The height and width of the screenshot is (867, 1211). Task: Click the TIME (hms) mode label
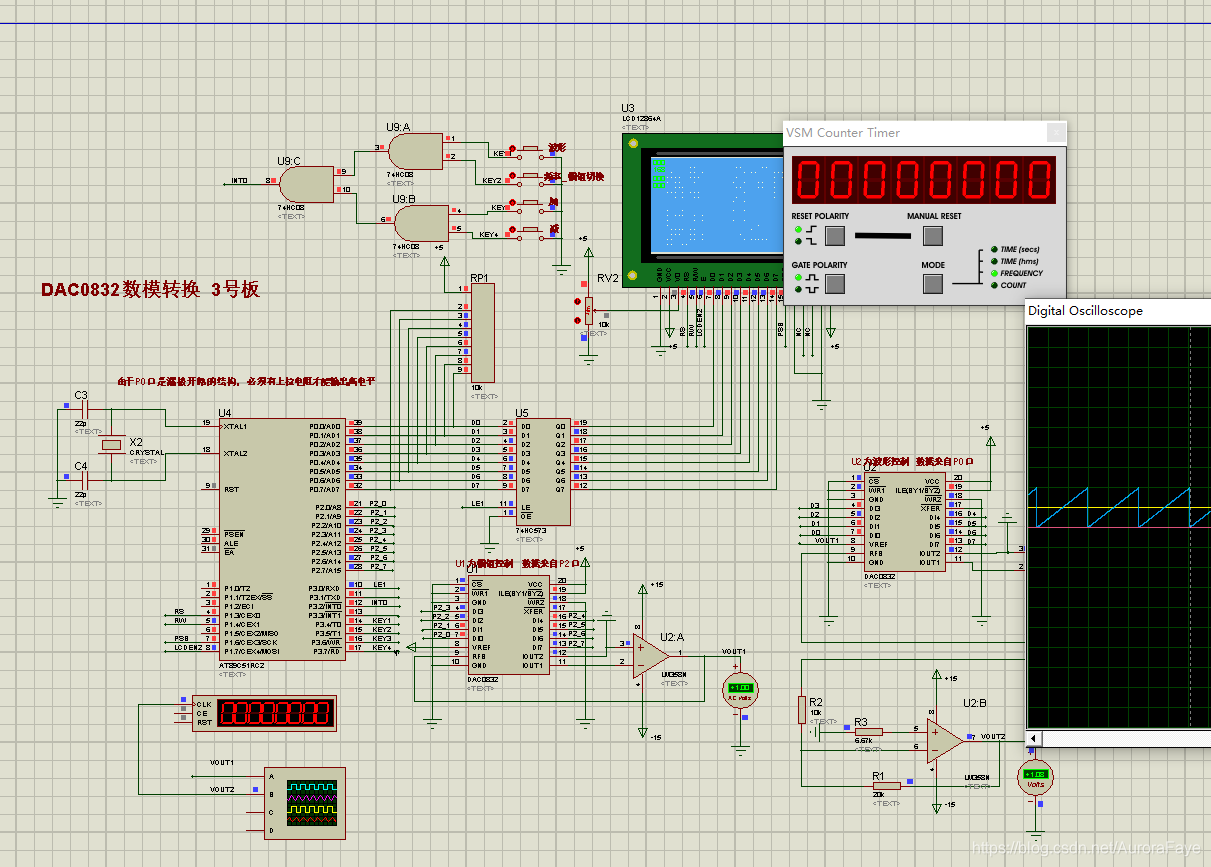click(x=1020, y=261)
